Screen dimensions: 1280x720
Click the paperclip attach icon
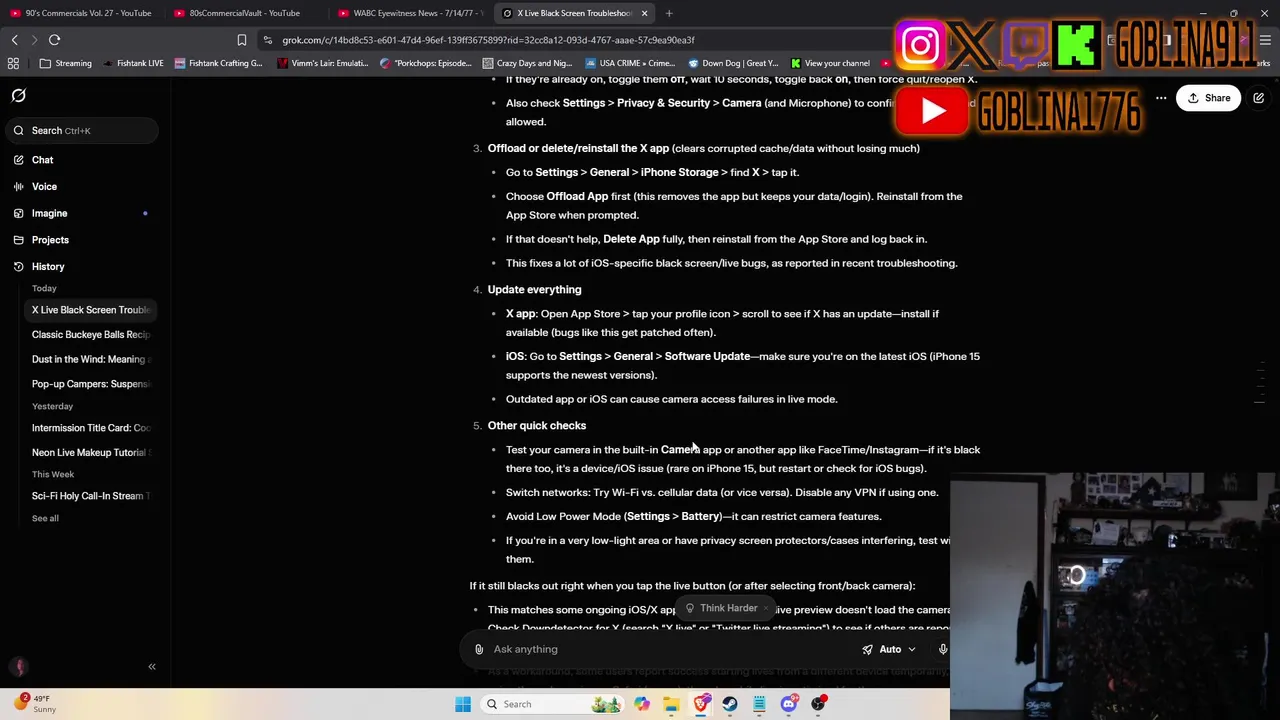coord(479,649)
